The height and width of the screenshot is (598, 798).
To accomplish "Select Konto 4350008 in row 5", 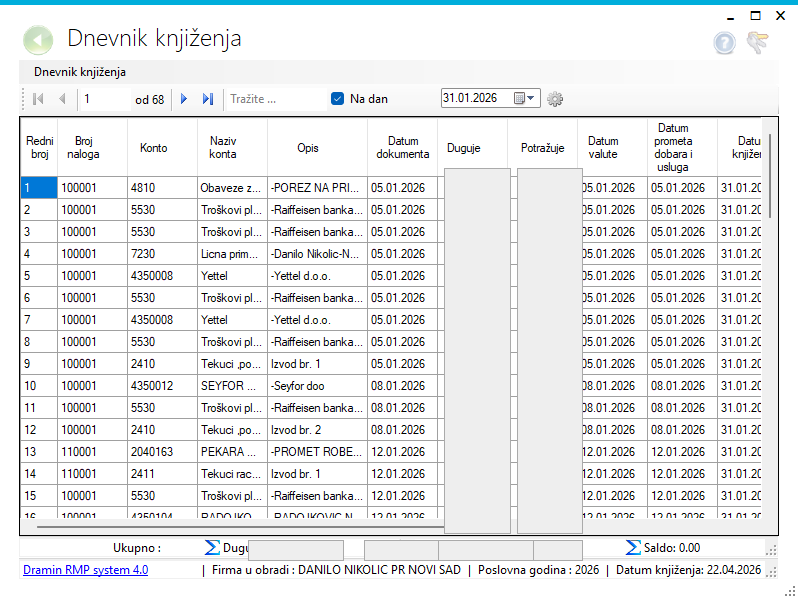I will click(x=162, y=275).
